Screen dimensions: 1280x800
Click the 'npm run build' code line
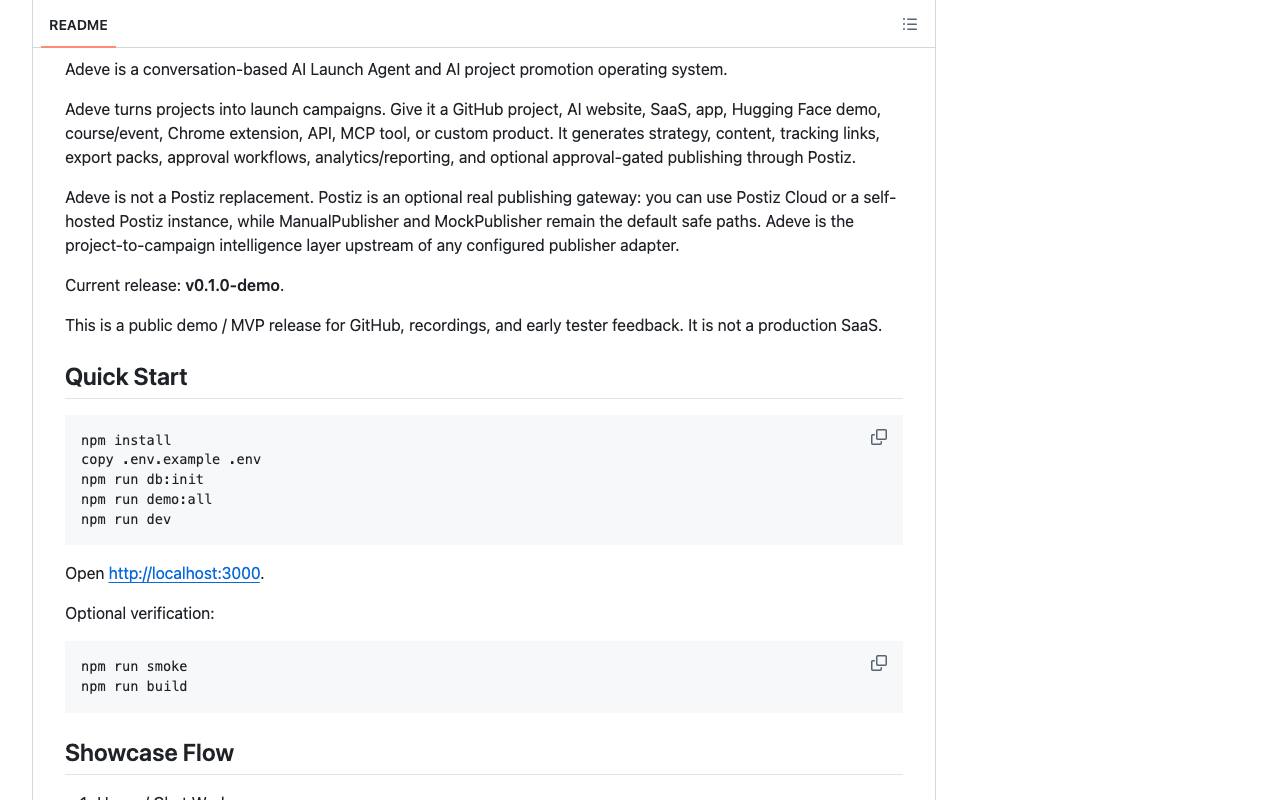134,686
